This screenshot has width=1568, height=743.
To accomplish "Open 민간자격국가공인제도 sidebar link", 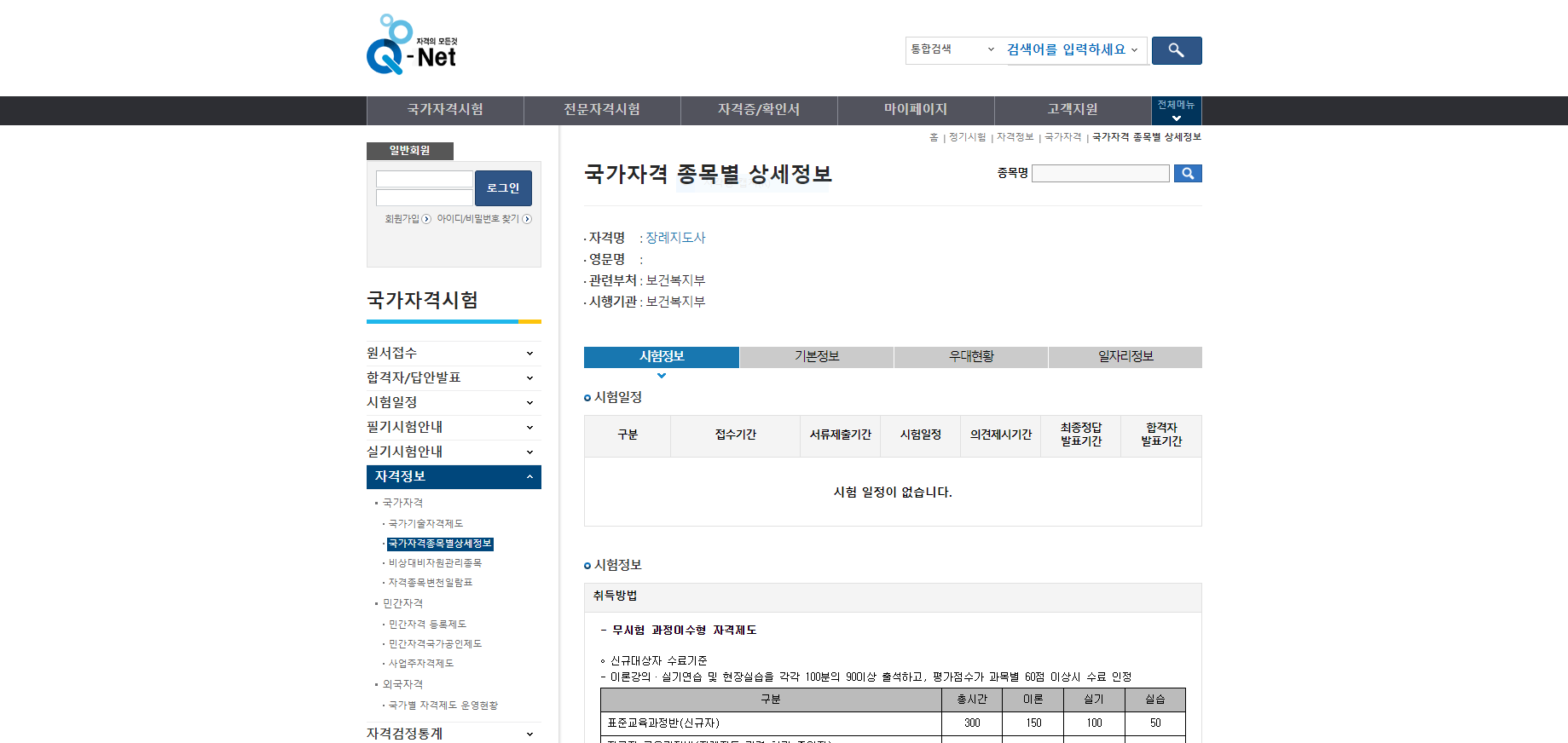I will 435,644.
